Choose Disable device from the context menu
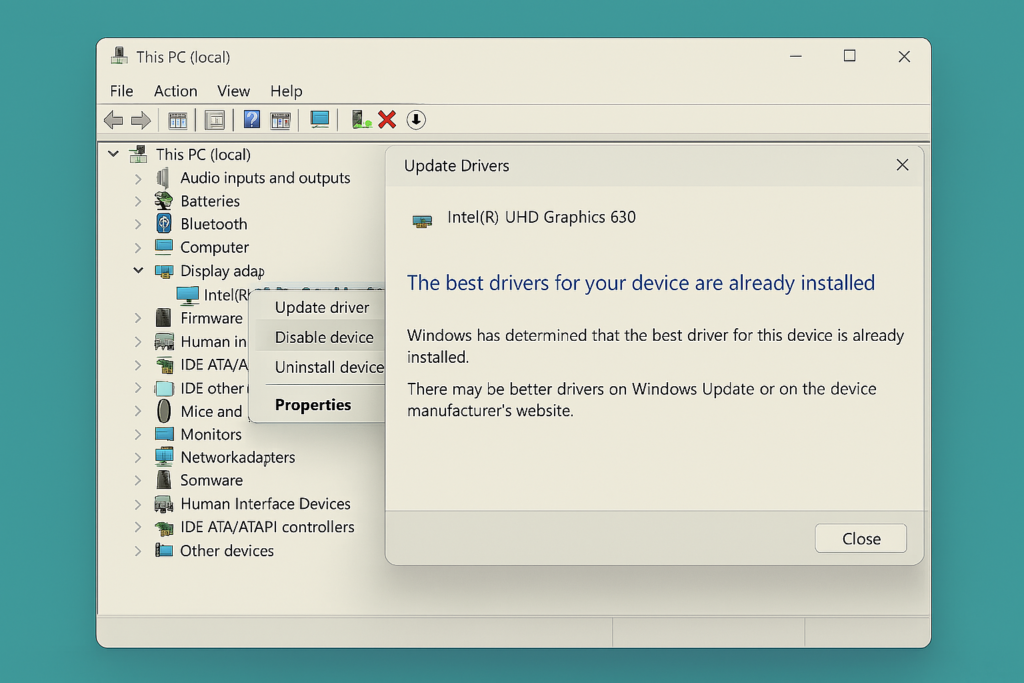The height and width of the screenshot is (683, 1024). [324, 337]
